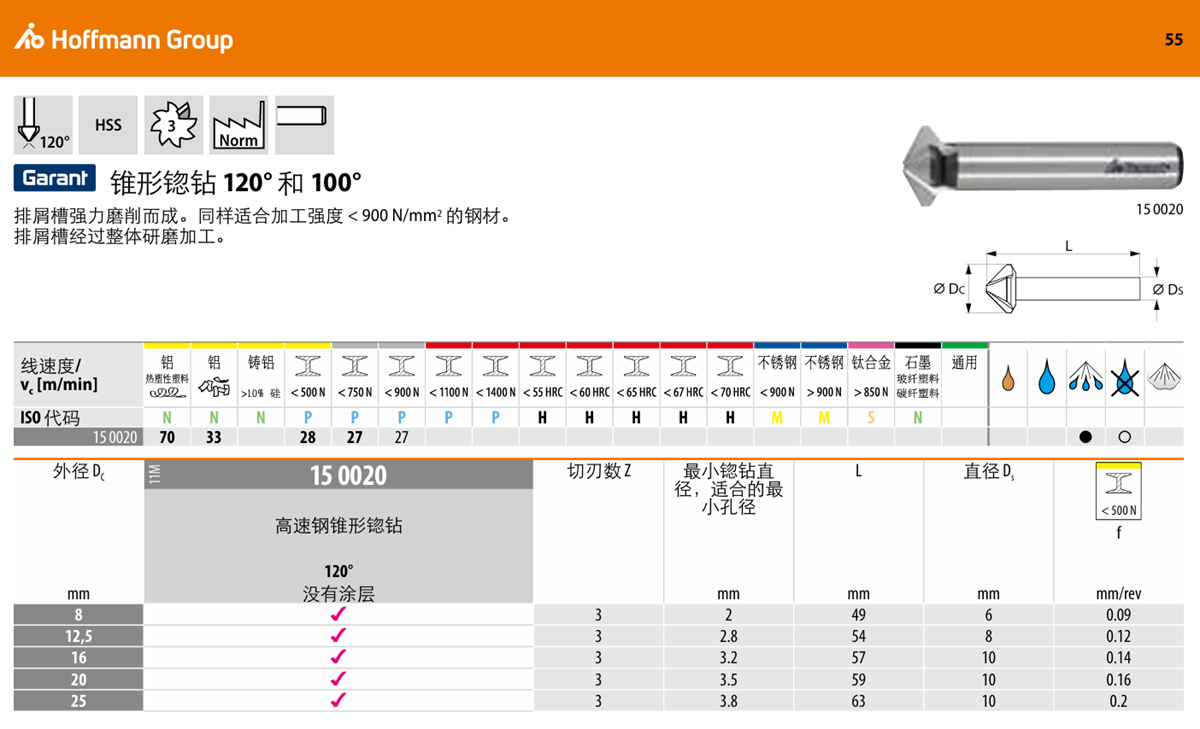
Task: Click the steel beam icon above "< 500 N" in speed table
Action: click(x=308, y=366)
